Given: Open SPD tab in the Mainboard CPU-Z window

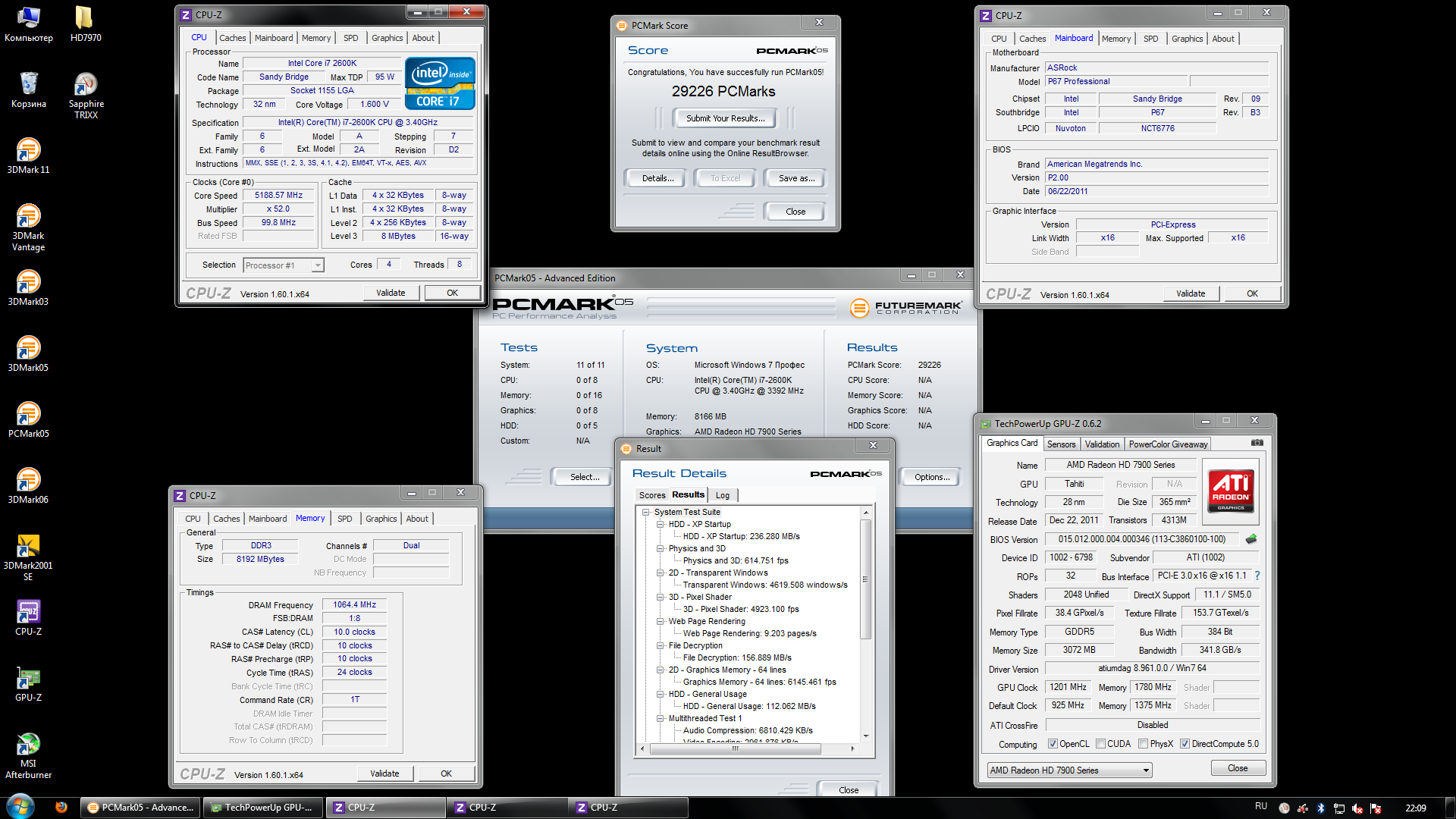Looking at the screenshot, I should point(1150,39).
